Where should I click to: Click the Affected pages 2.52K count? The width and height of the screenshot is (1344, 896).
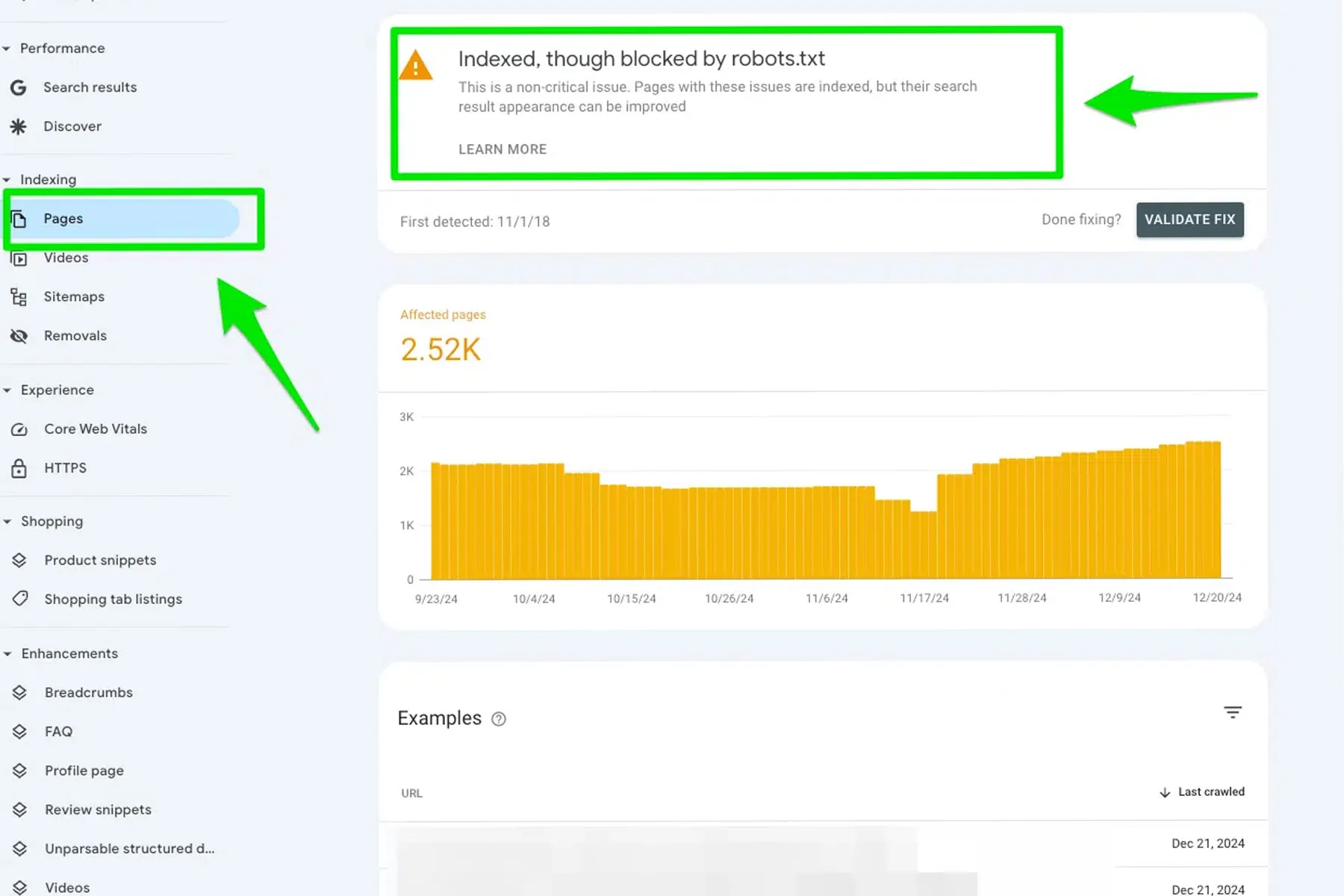click(441, 349)
